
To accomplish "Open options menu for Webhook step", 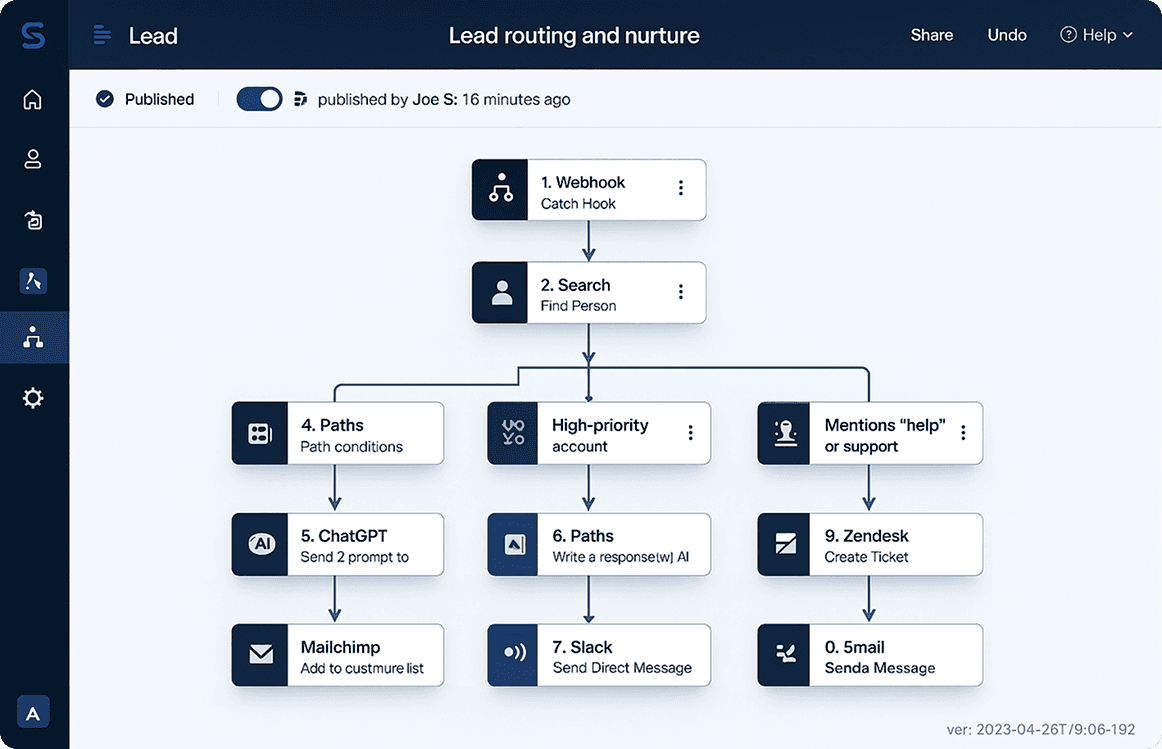I will point(681,188).
